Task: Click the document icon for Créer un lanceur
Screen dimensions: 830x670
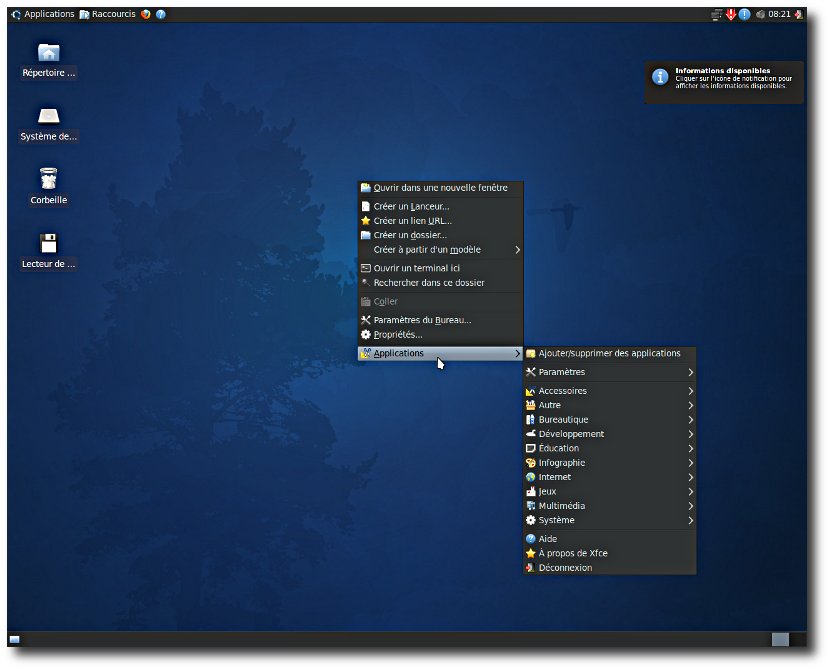Action: pos(366,206)
